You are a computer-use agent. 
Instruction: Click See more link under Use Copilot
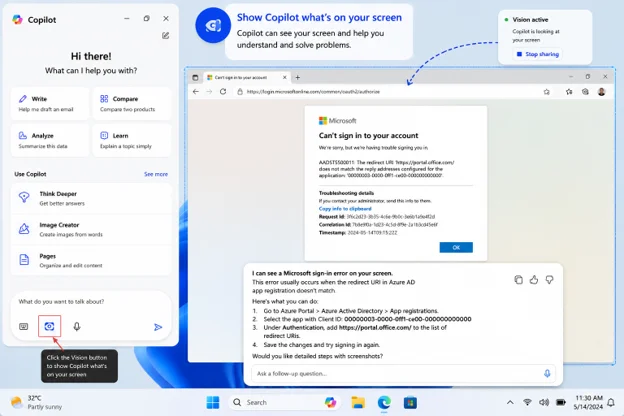click(156, 174)
